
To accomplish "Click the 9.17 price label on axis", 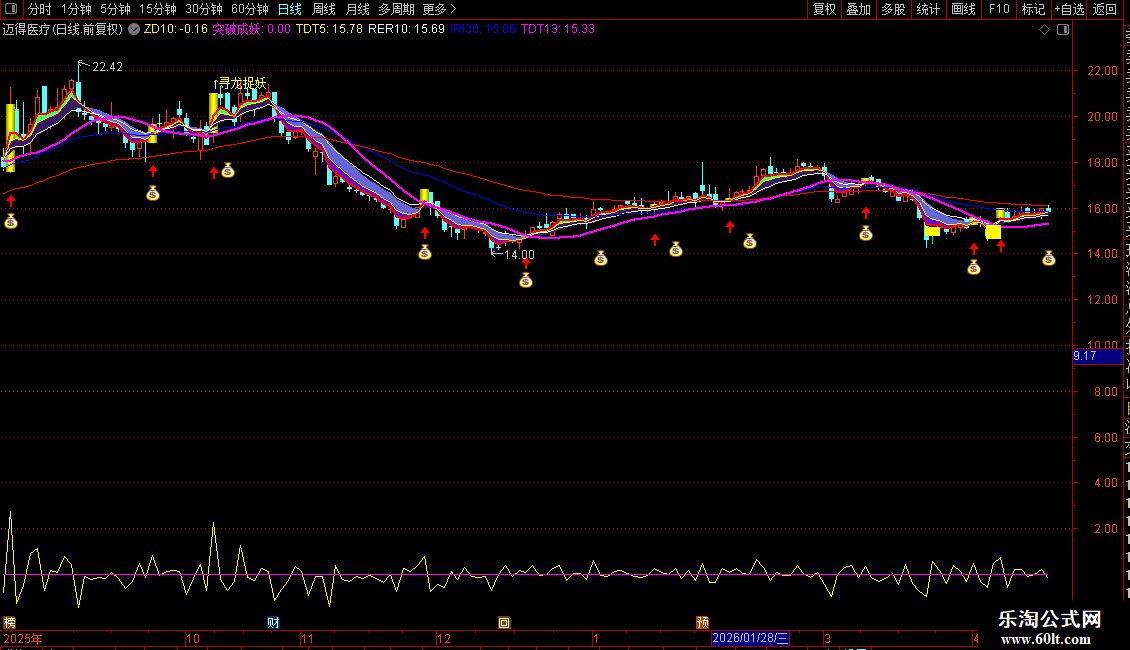I will pos(1085,356).
